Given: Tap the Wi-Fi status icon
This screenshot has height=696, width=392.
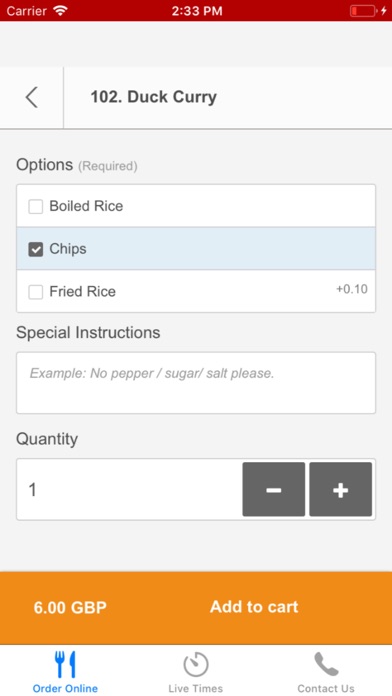Looking at the screenshot, I should point(59,11).
